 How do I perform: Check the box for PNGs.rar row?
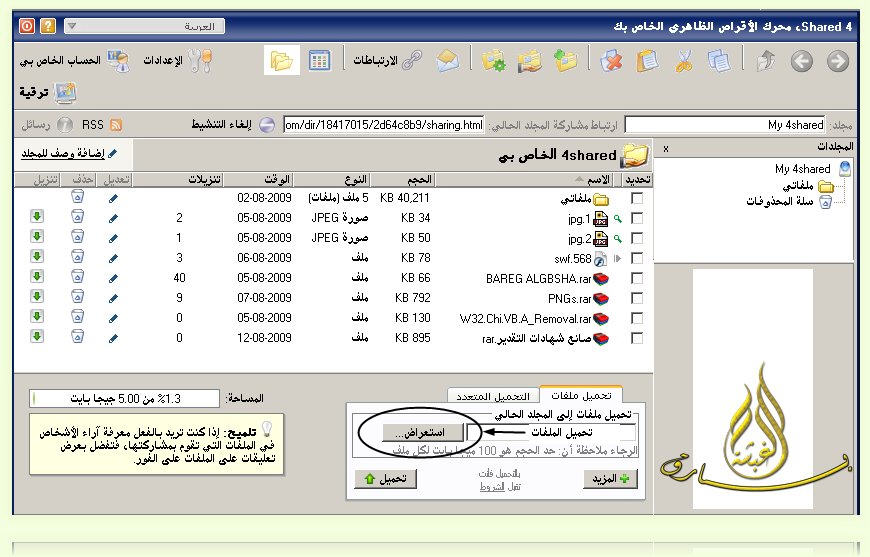(637, 298)
